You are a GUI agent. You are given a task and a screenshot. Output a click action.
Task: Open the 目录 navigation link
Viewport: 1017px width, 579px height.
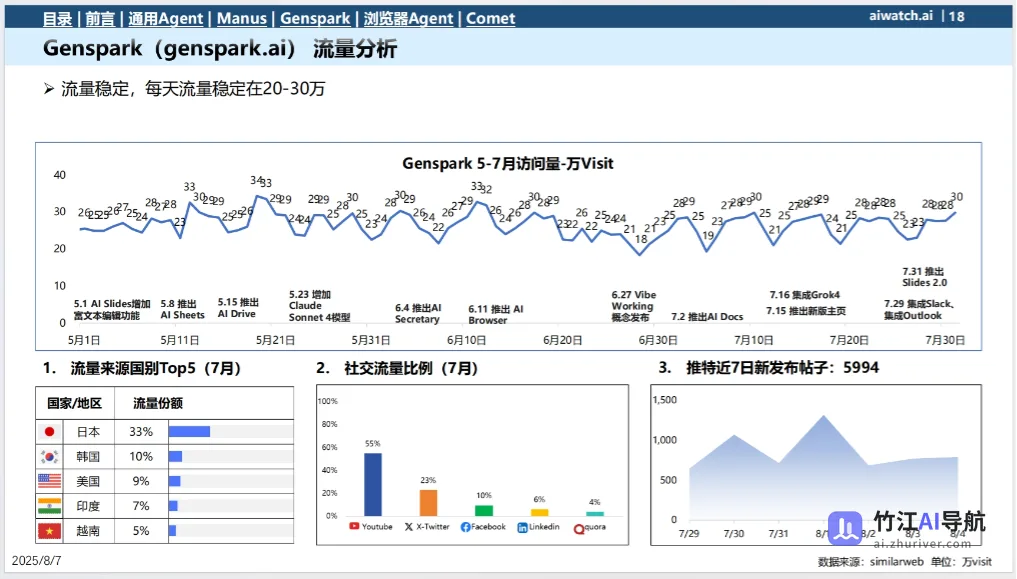coord(57,19)
